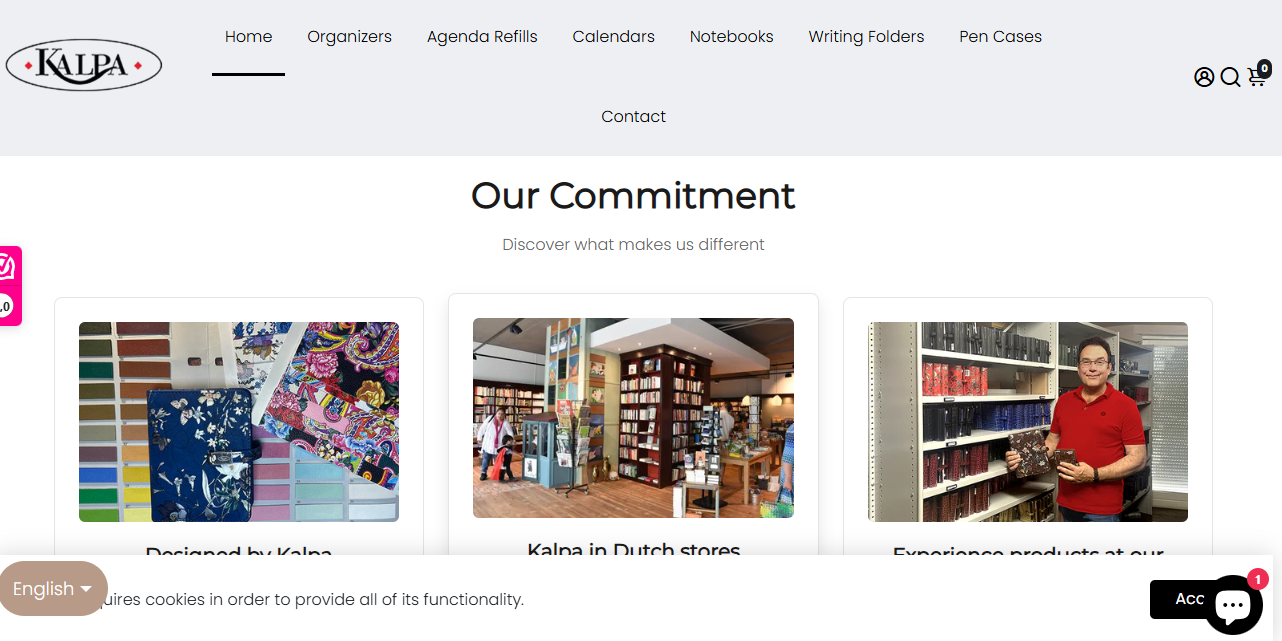Go to the Home menu item
The image size is (1282, 641).
pyautogui.click(x=248, y=37)
